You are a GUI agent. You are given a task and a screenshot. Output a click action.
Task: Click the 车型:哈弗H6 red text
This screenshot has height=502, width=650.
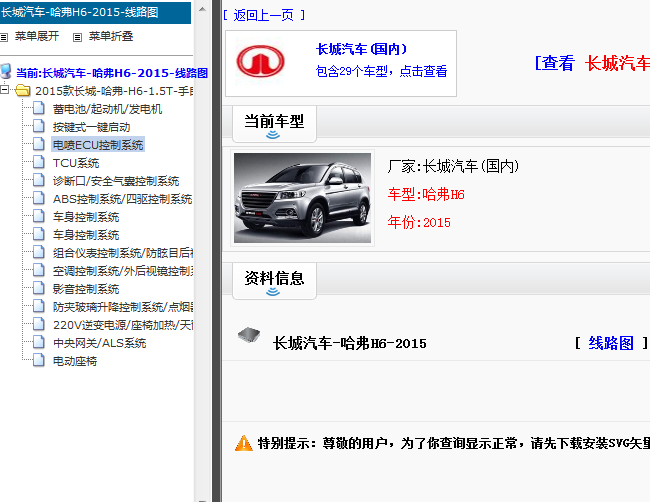(426, 194)
